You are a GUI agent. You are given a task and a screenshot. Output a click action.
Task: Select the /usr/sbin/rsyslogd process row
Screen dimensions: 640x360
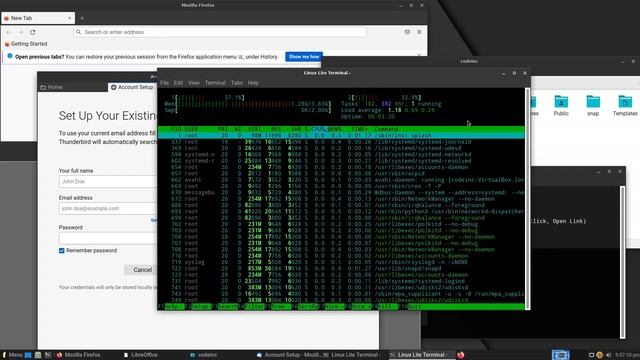point(341,262)
